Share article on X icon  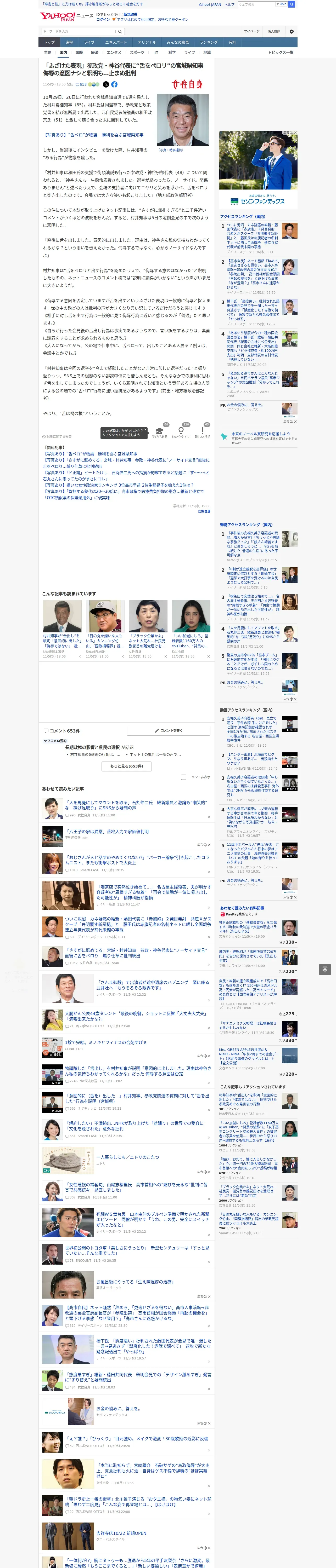click(106, 85)
